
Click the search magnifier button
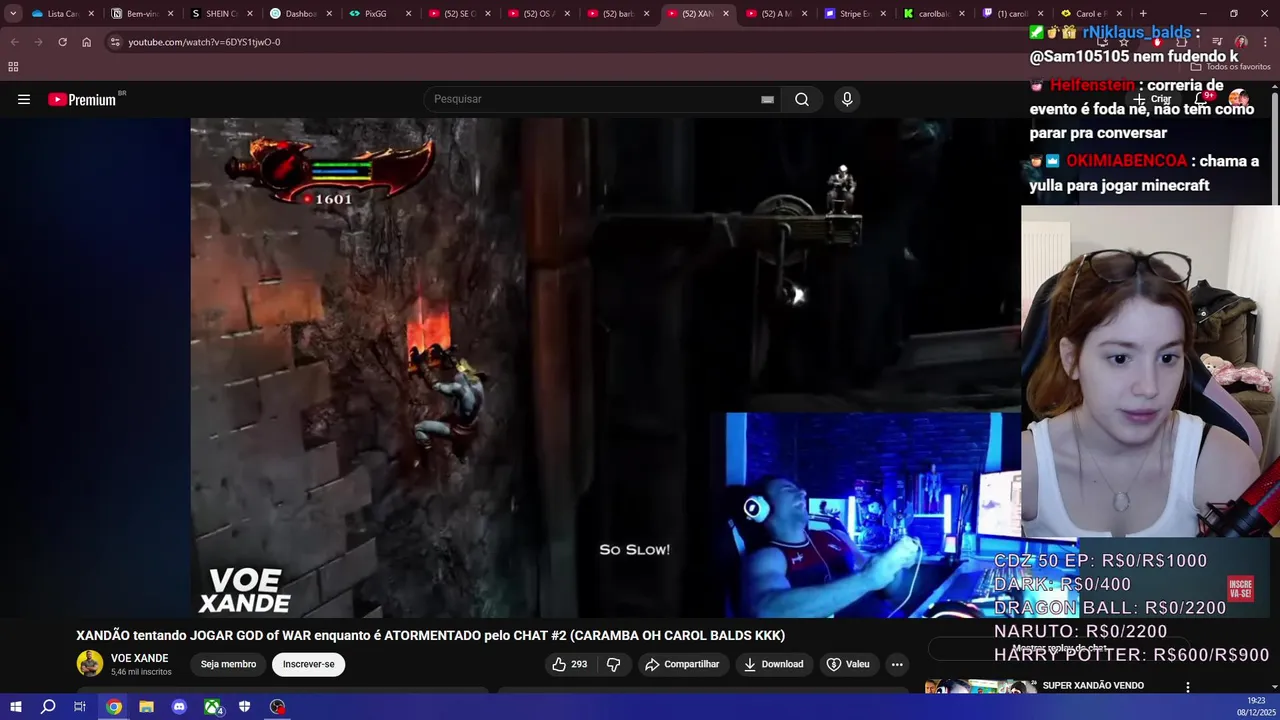pyautogui.click(x=802, y=99)
